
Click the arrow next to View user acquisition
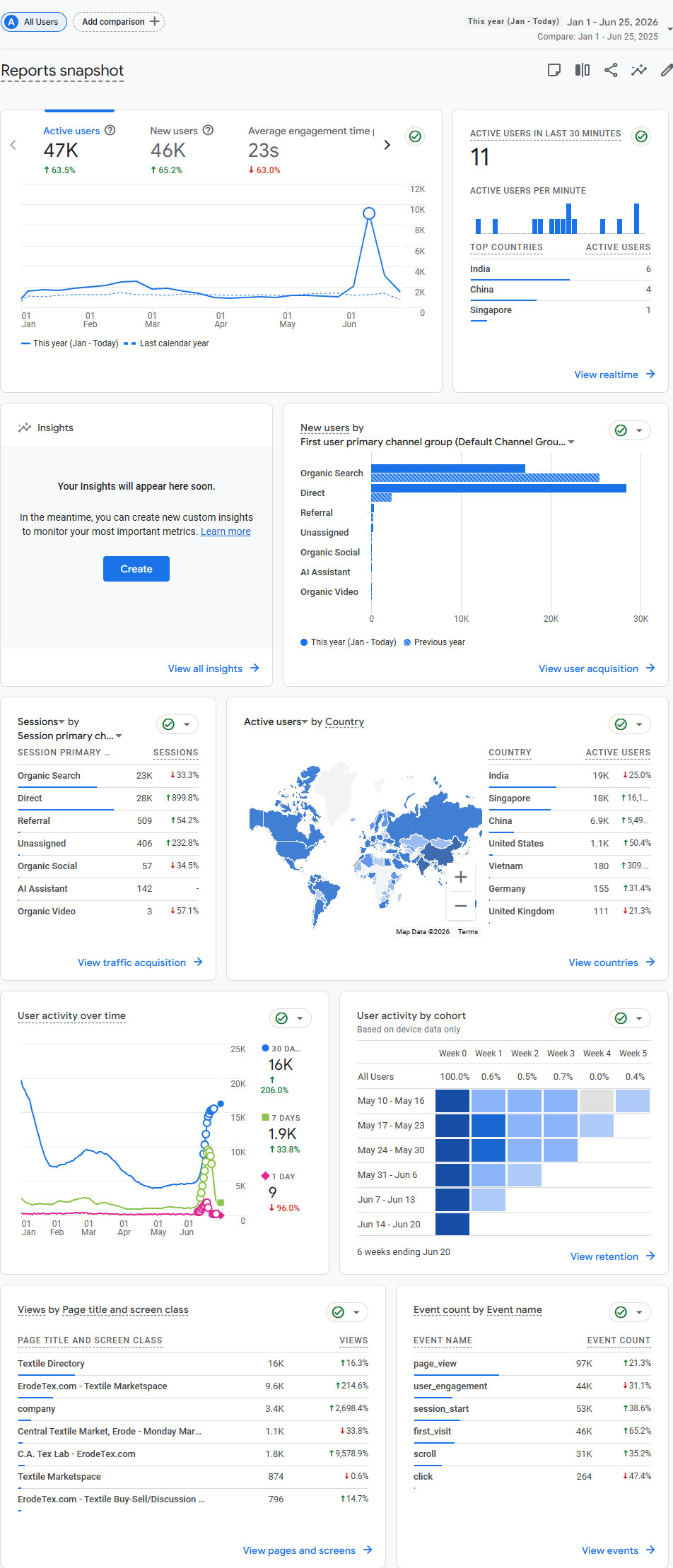point(650,668)
